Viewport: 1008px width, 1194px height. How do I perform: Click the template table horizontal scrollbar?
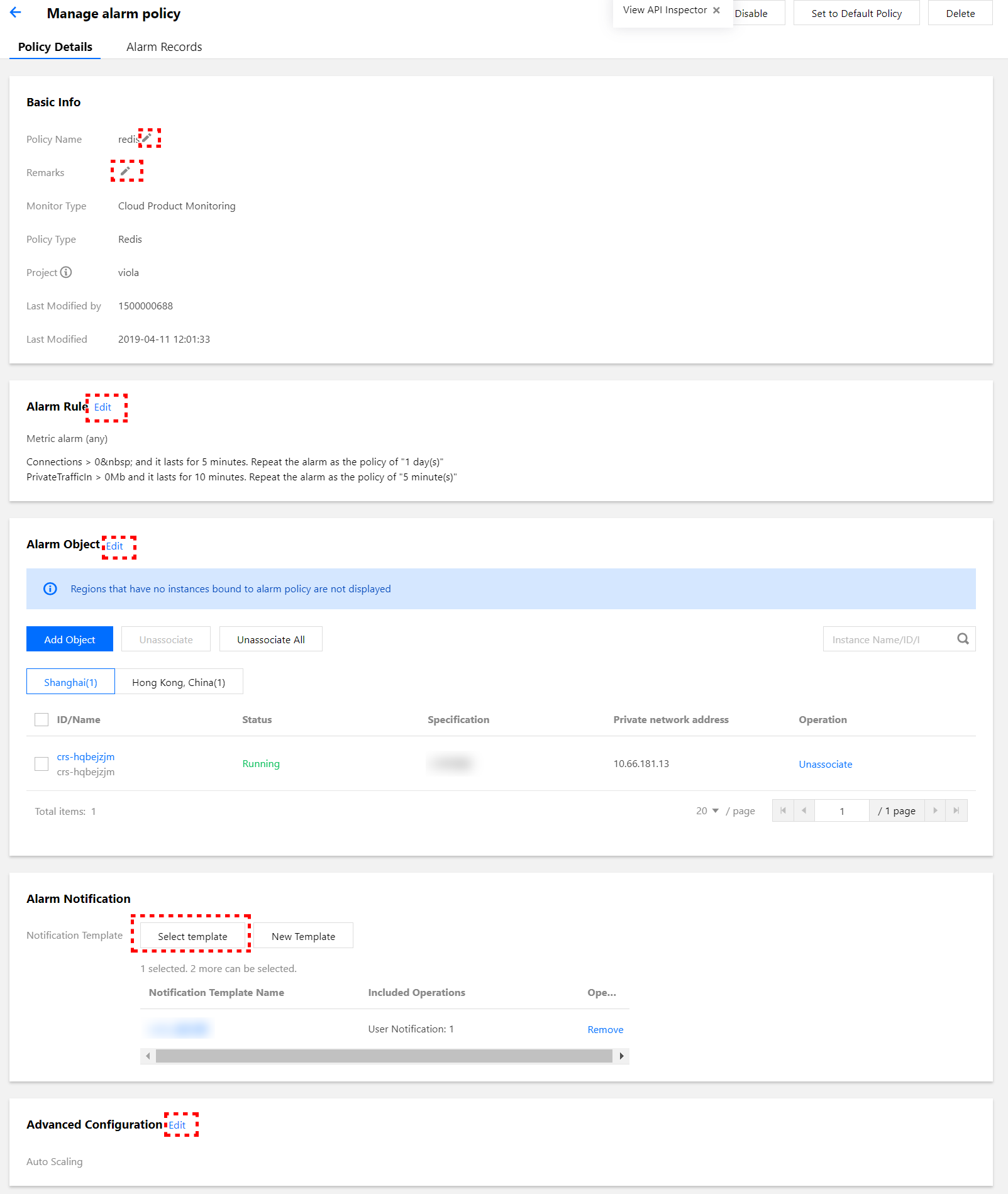coord(384,1056)
